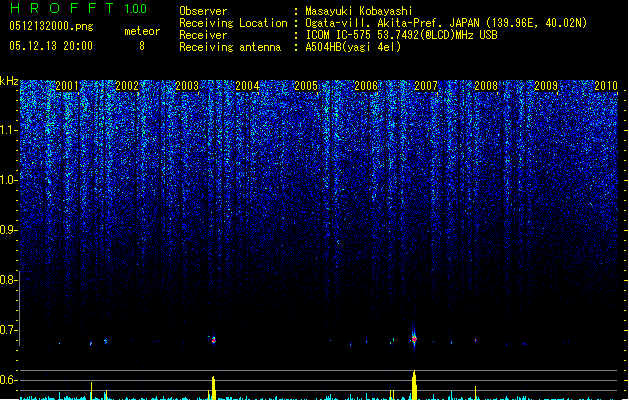Image resolution: width=629 pixels, height=400 pixels.
Task: Click the 2005 time marker
Action: tap(306, 85)
